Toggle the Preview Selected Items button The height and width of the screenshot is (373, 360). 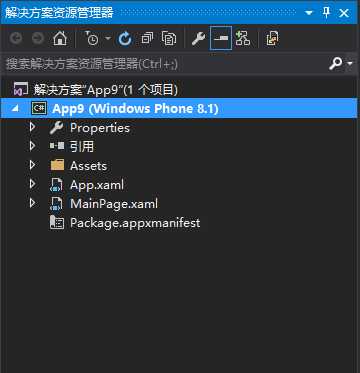pos(221,39)
